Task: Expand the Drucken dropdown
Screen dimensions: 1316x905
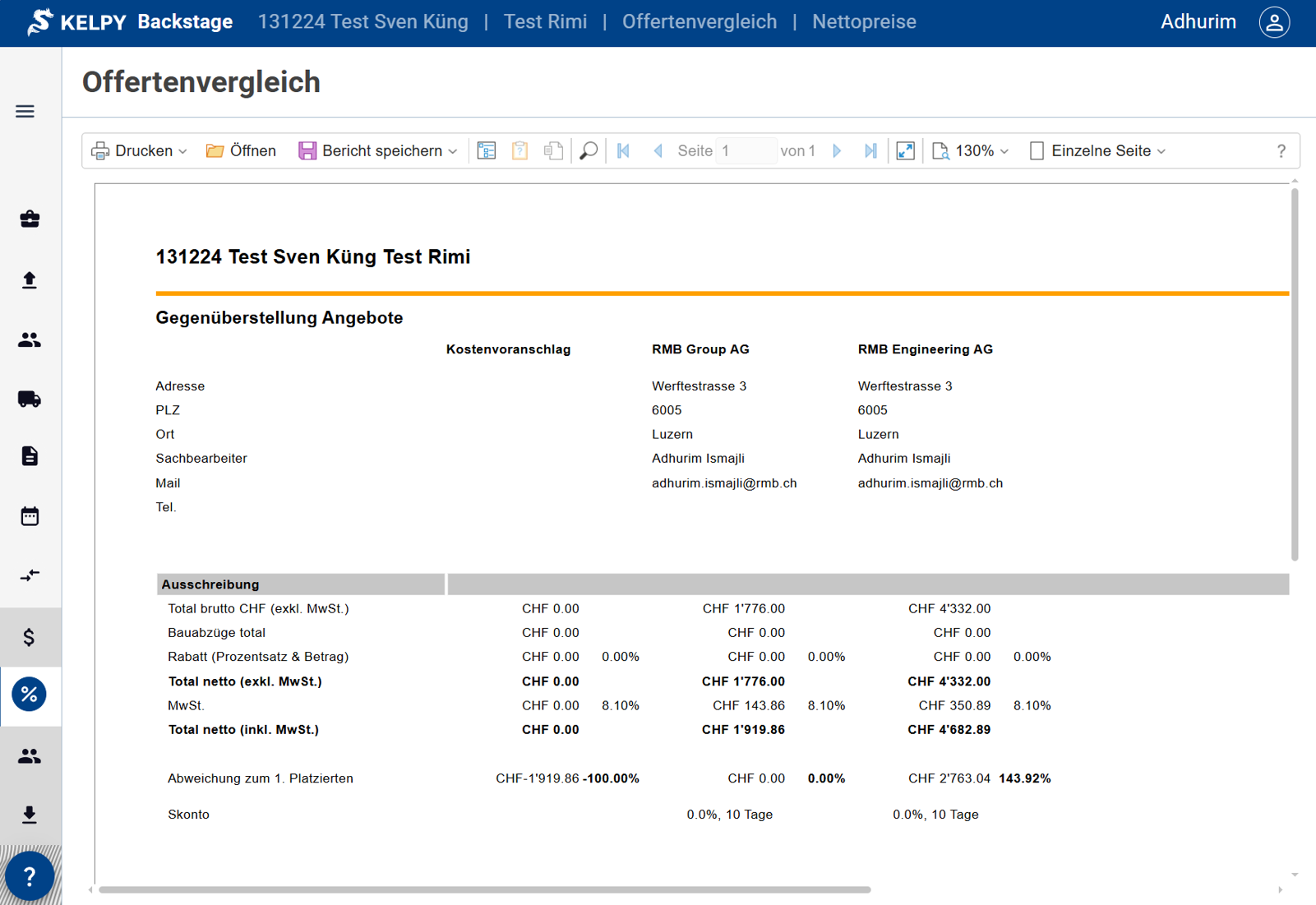Action: point(140,151)
